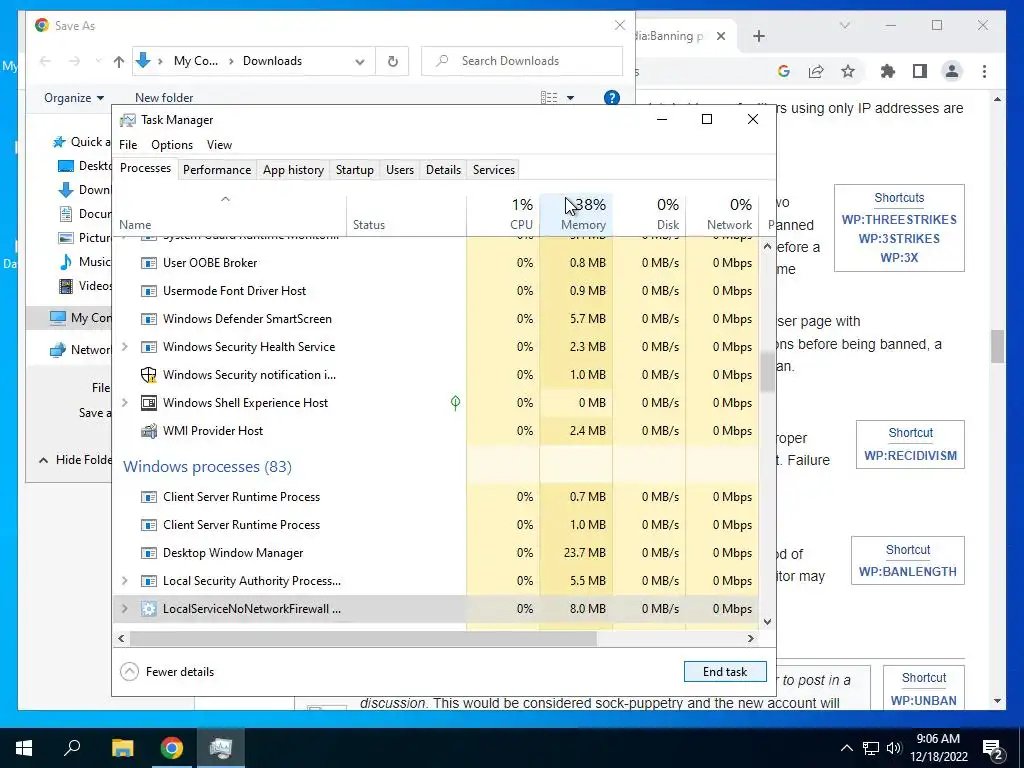Open the Options menu in Task Manager
The width and height of the screenshot is (1024, 768).
[x=172, y=145]
